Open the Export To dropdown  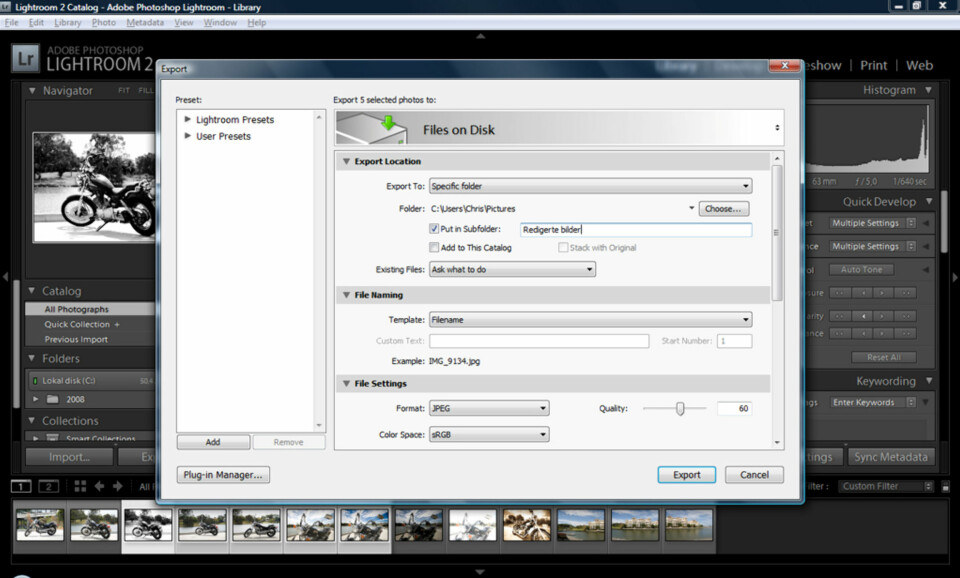[590, 186]
